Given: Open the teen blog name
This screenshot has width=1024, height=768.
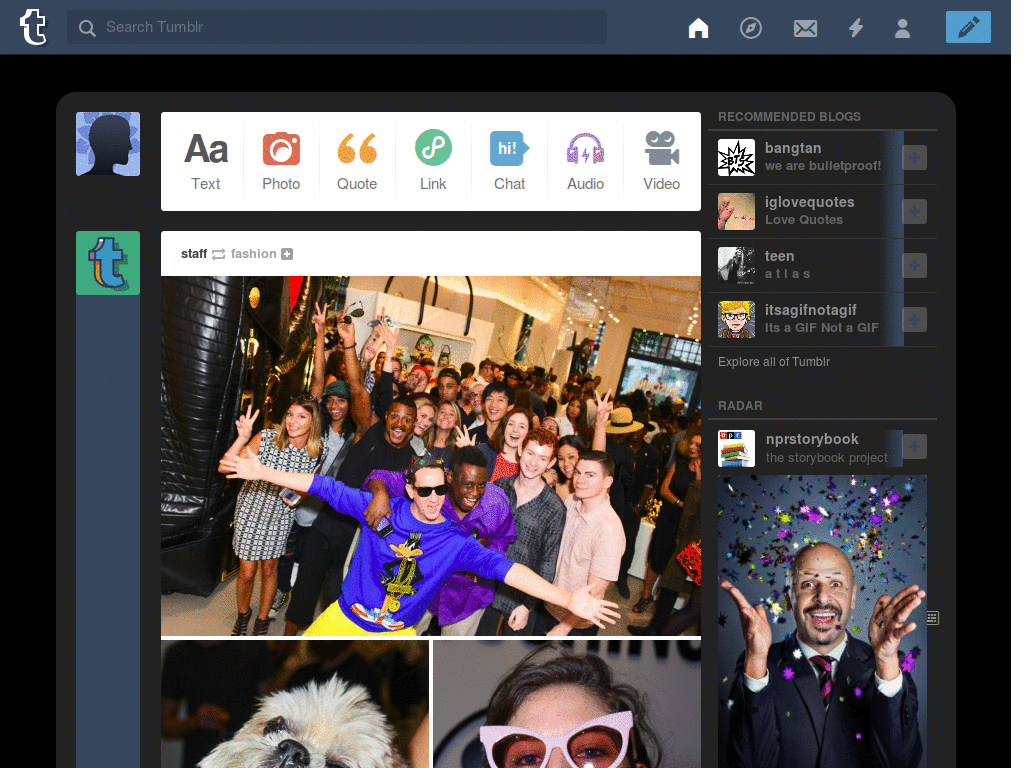Looking at the screenshot, I should pos(779,256).
